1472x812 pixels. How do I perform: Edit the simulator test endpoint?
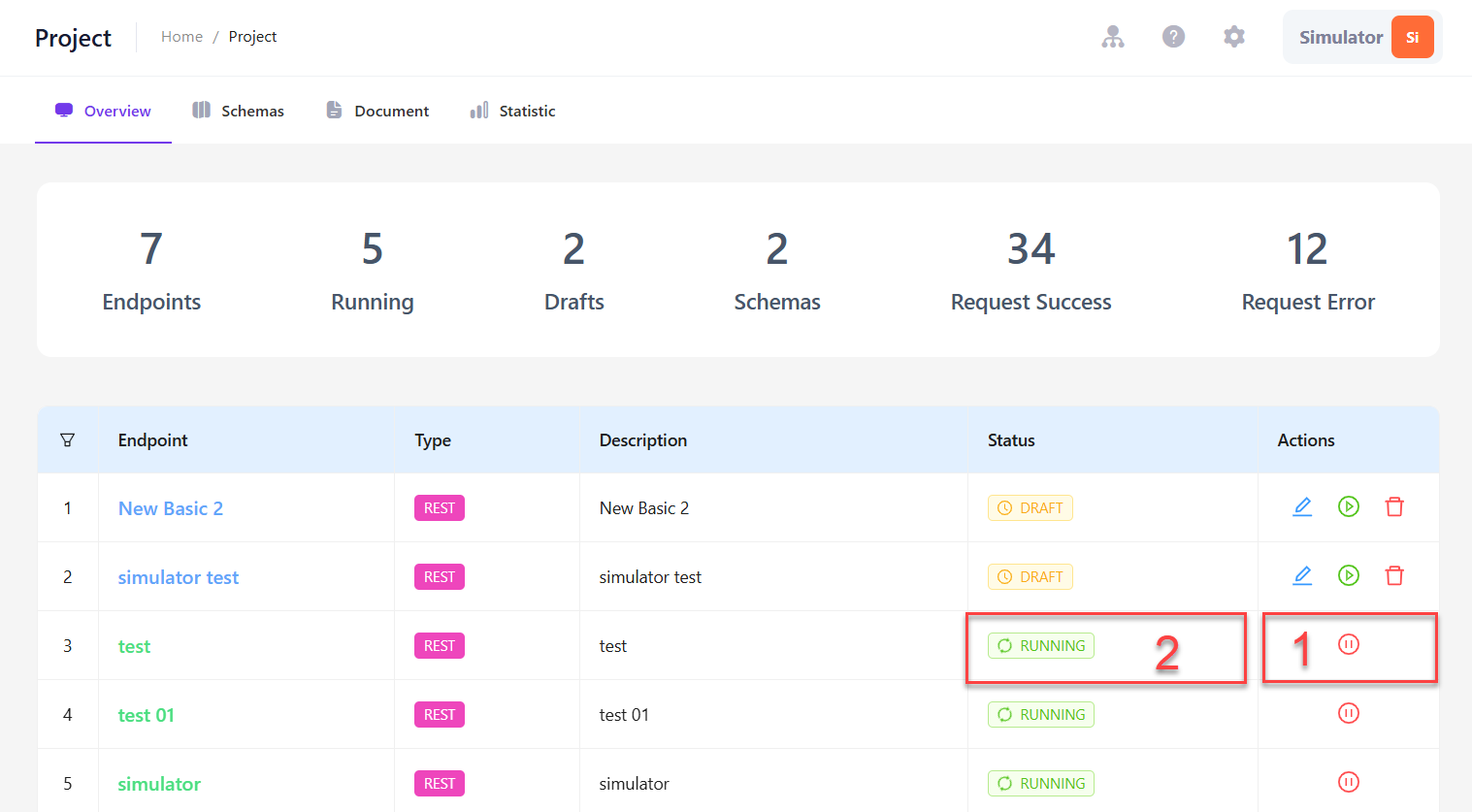coord(1302,575)
